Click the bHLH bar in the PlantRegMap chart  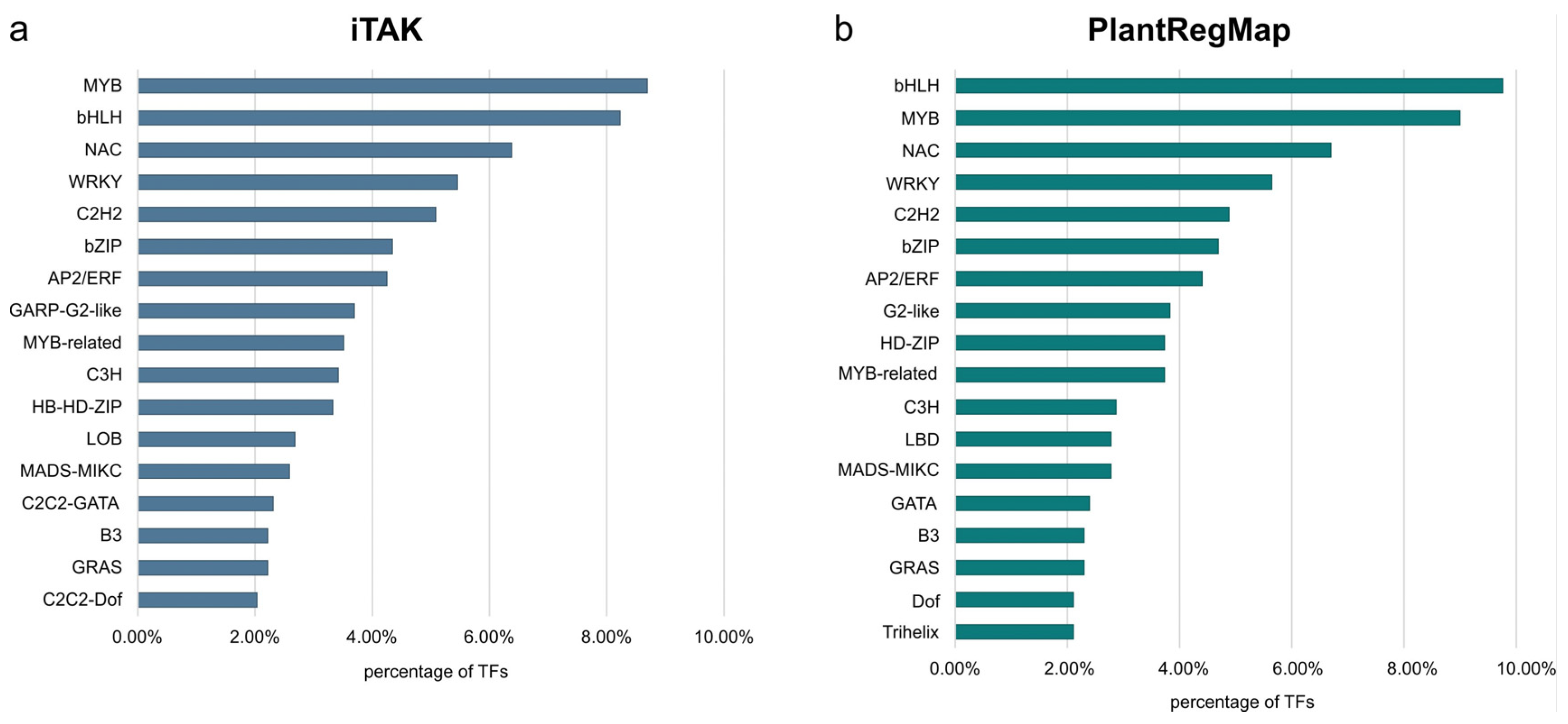1228,86
